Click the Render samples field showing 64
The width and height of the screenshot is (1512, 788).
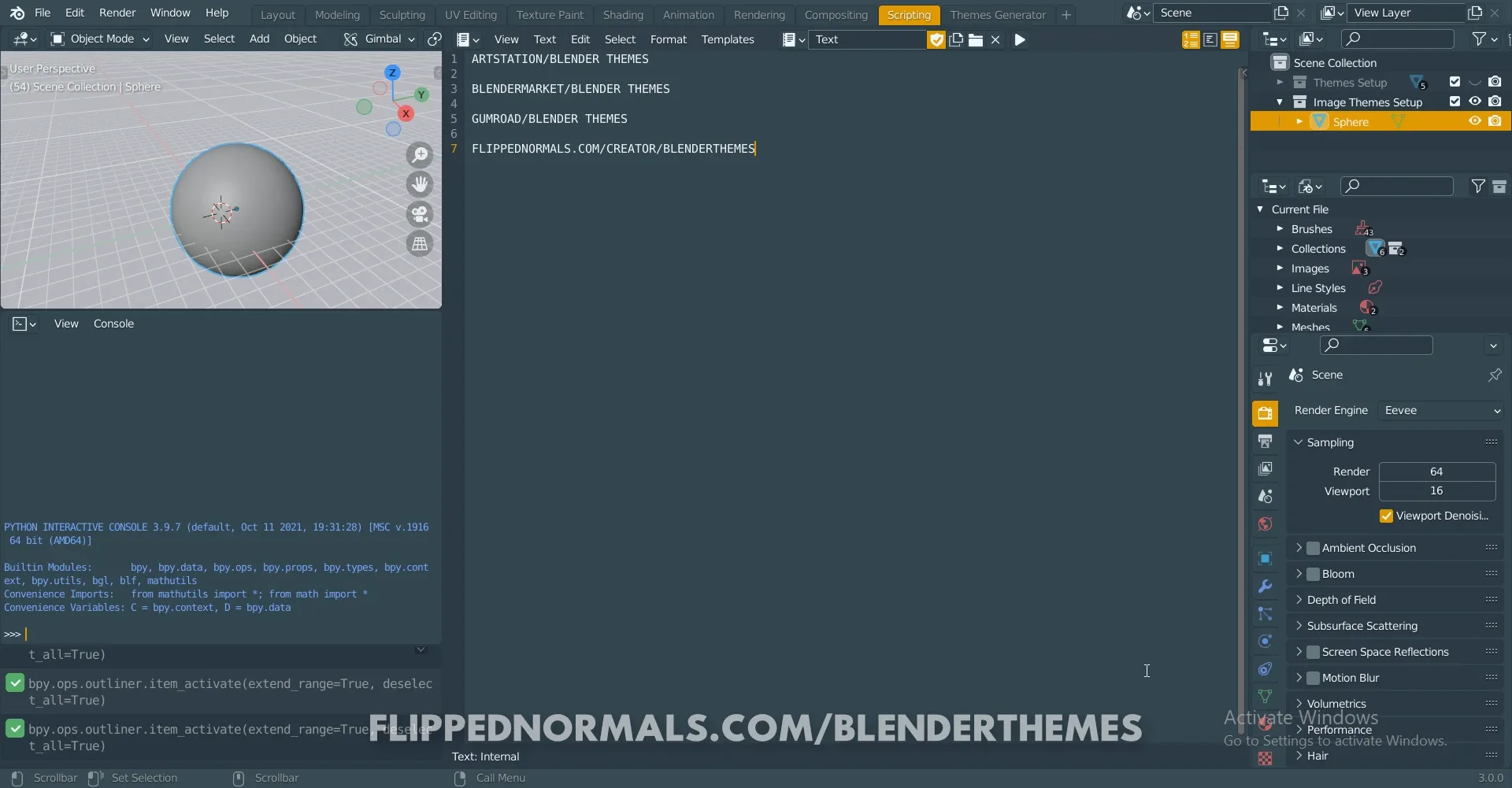click(x=1436, y=472)
